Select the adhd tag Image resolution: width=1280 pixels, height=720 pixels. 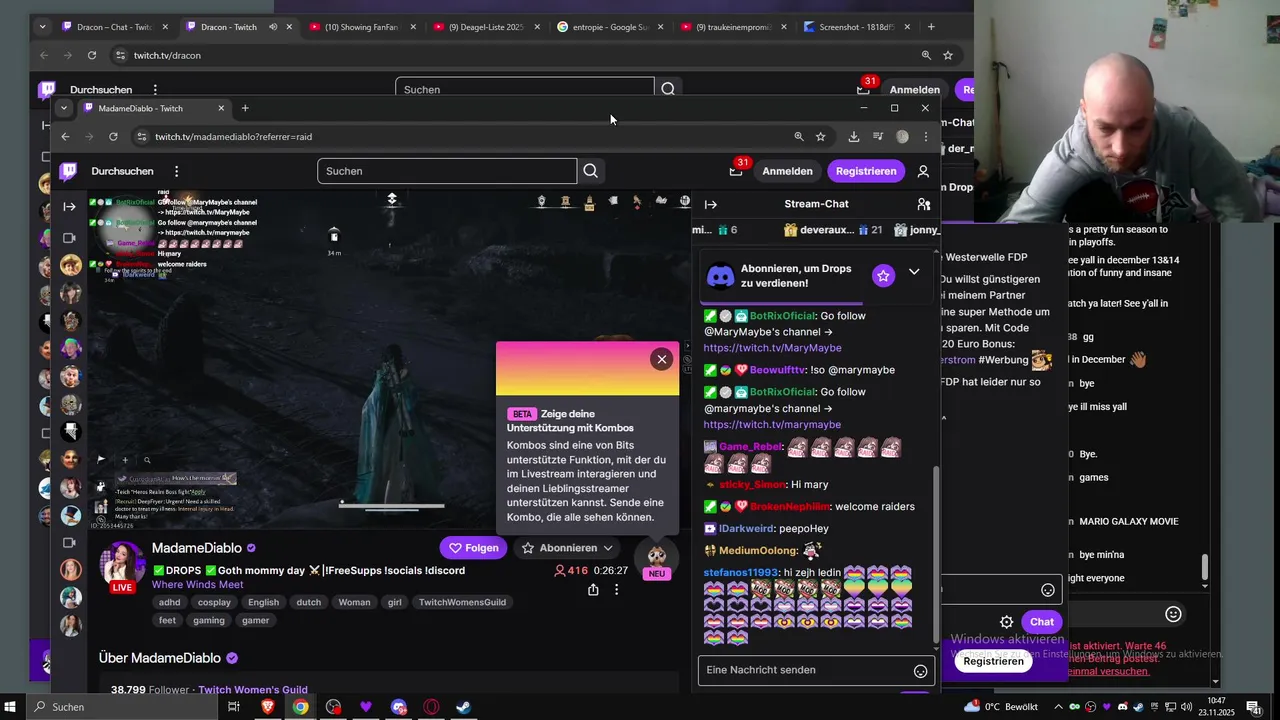tap(169, 602)
